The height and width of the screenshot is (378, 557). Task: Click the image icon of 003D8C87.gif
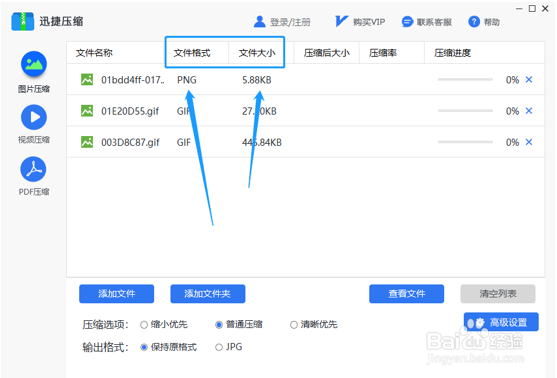(x=87, y=142)
